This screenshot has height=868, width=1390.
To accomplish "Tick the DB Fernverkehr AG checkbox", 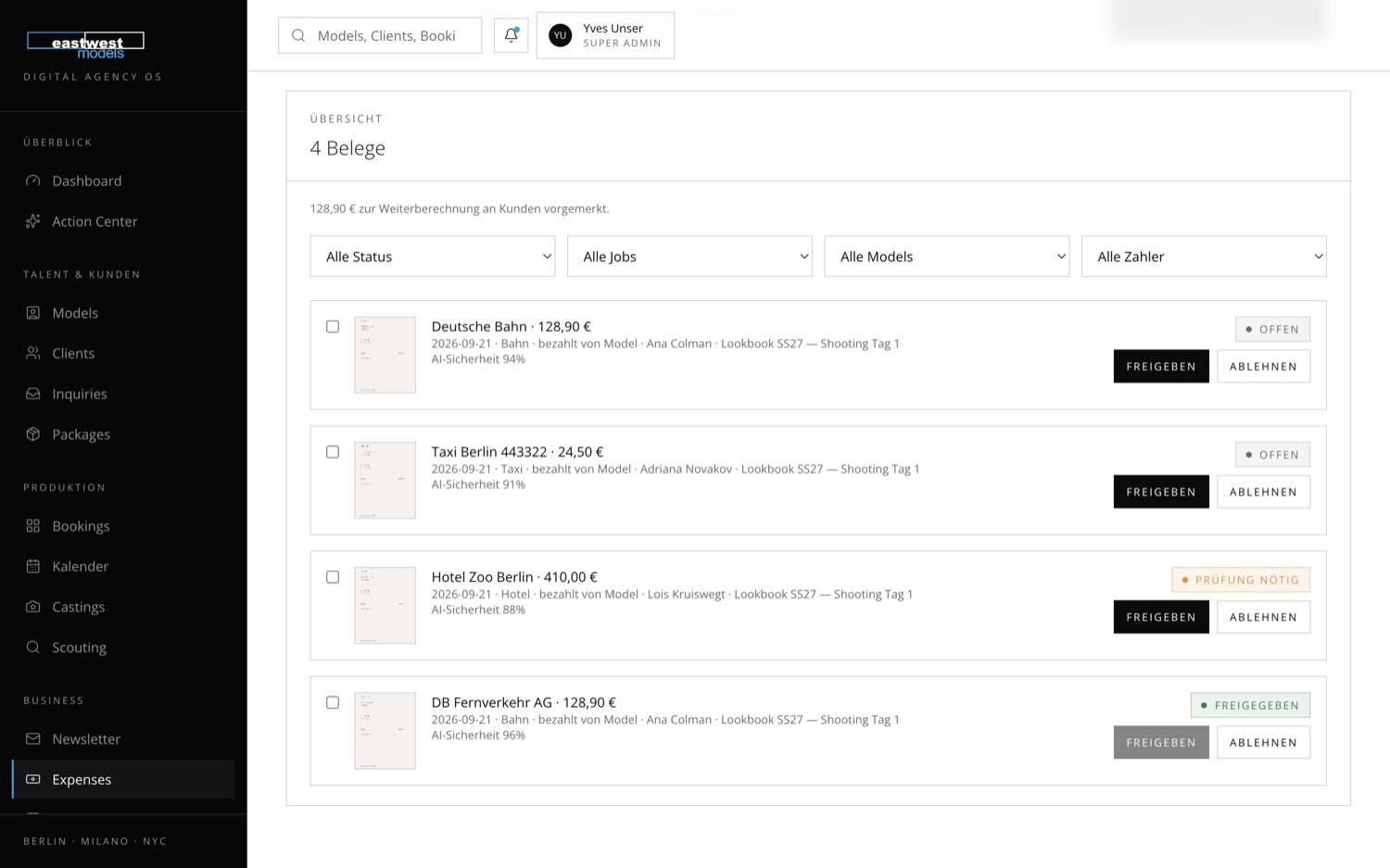I will point(333,702).
